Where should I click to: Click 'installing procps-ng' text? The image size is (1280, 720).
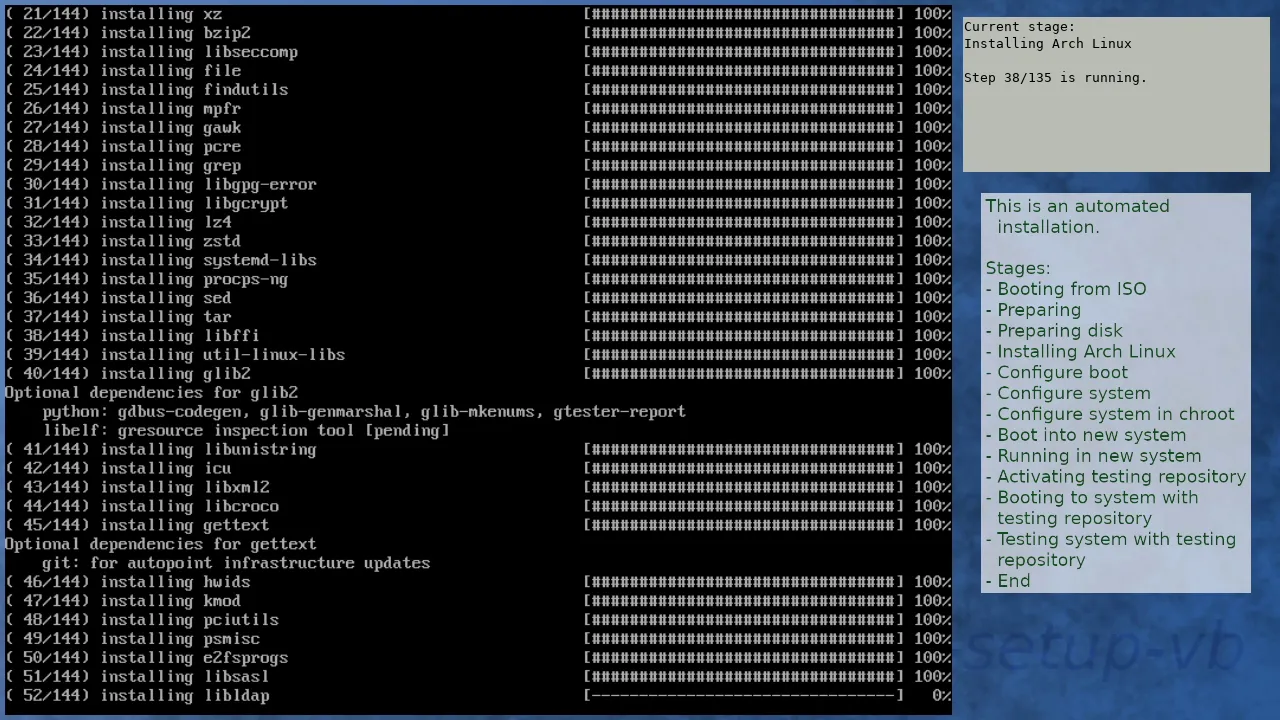click(x=194, y=280)
